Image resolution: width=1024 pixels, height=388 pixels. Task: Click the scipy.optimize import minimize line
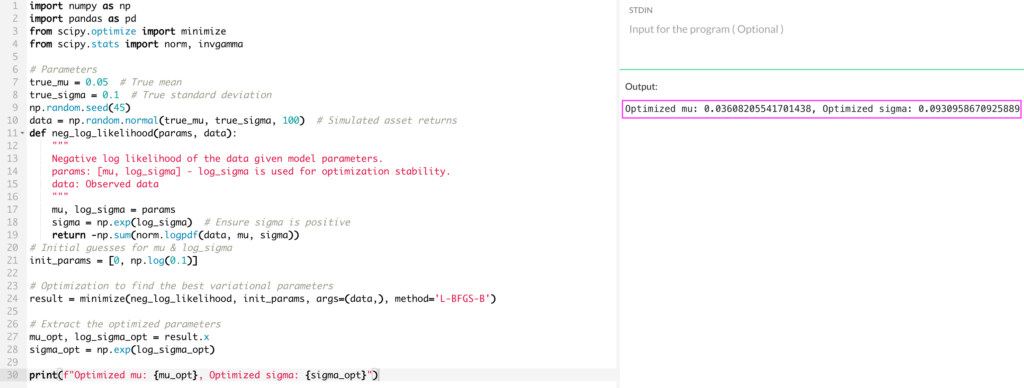click(x=128, y=31)
